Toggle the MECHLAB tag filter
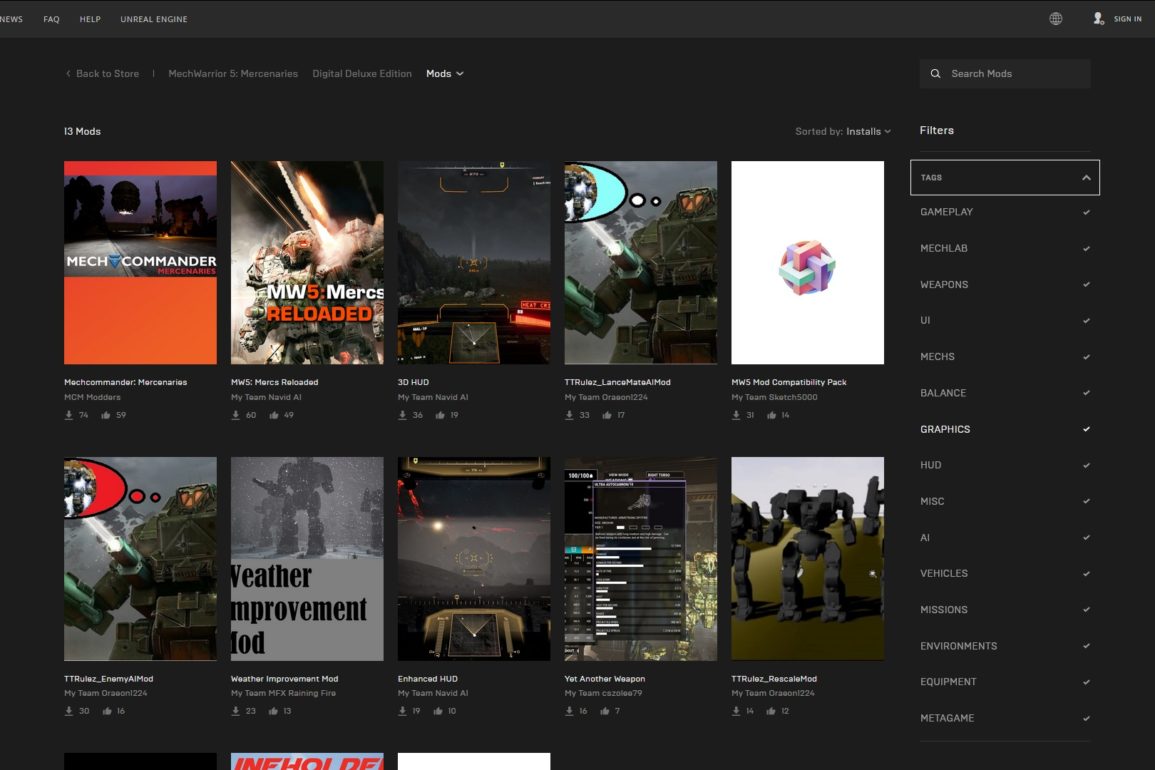This screenshot has height=770, width=1155. [1005, 248]
